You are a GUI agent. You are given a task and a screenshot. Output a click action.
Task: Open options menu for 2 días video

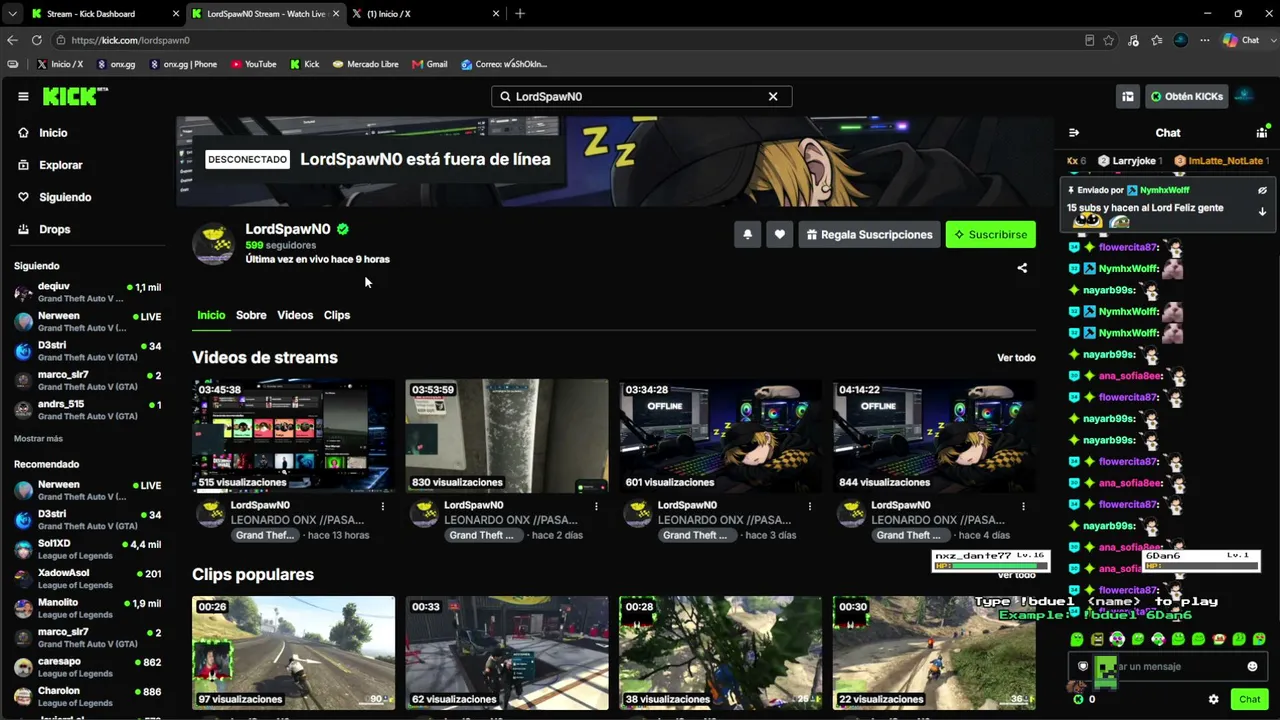tap(596, 506)
